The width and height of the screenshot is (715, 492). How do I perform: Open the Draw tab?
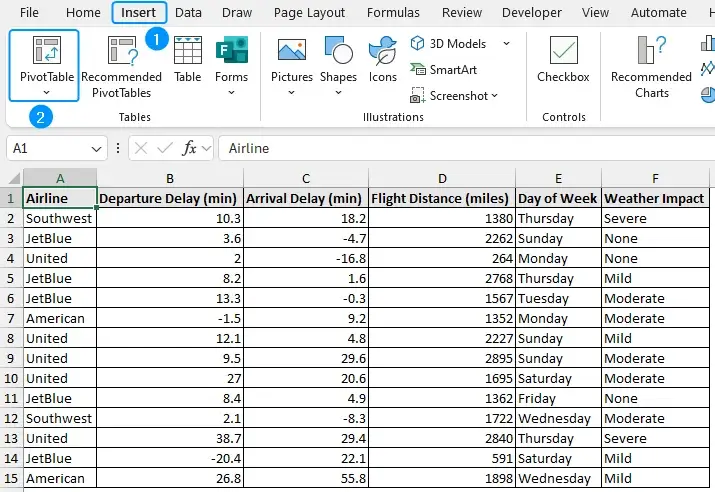(x=237, y=12)
